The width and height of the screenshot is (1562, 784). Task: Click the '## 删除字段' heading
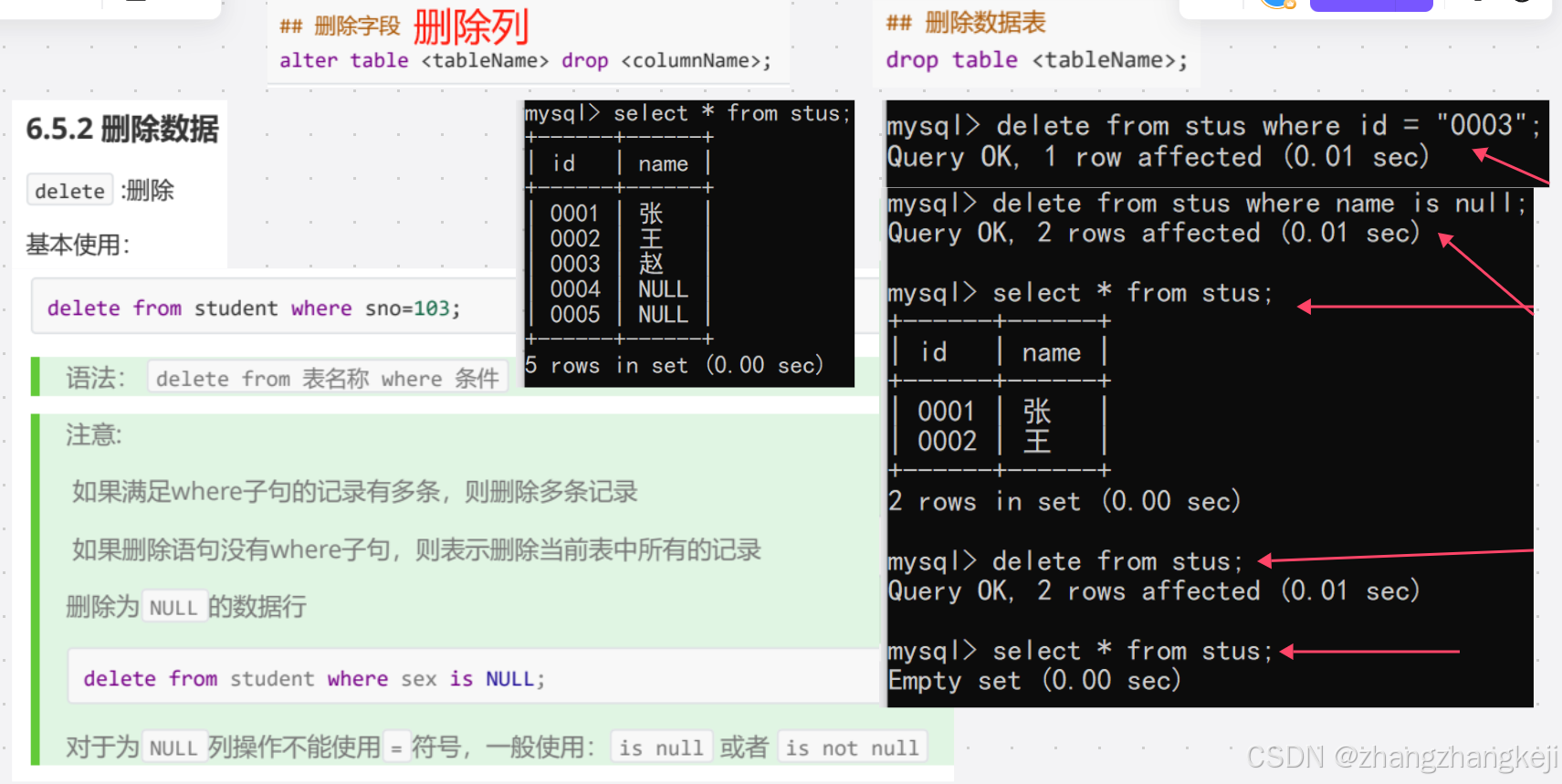point(340,26)
